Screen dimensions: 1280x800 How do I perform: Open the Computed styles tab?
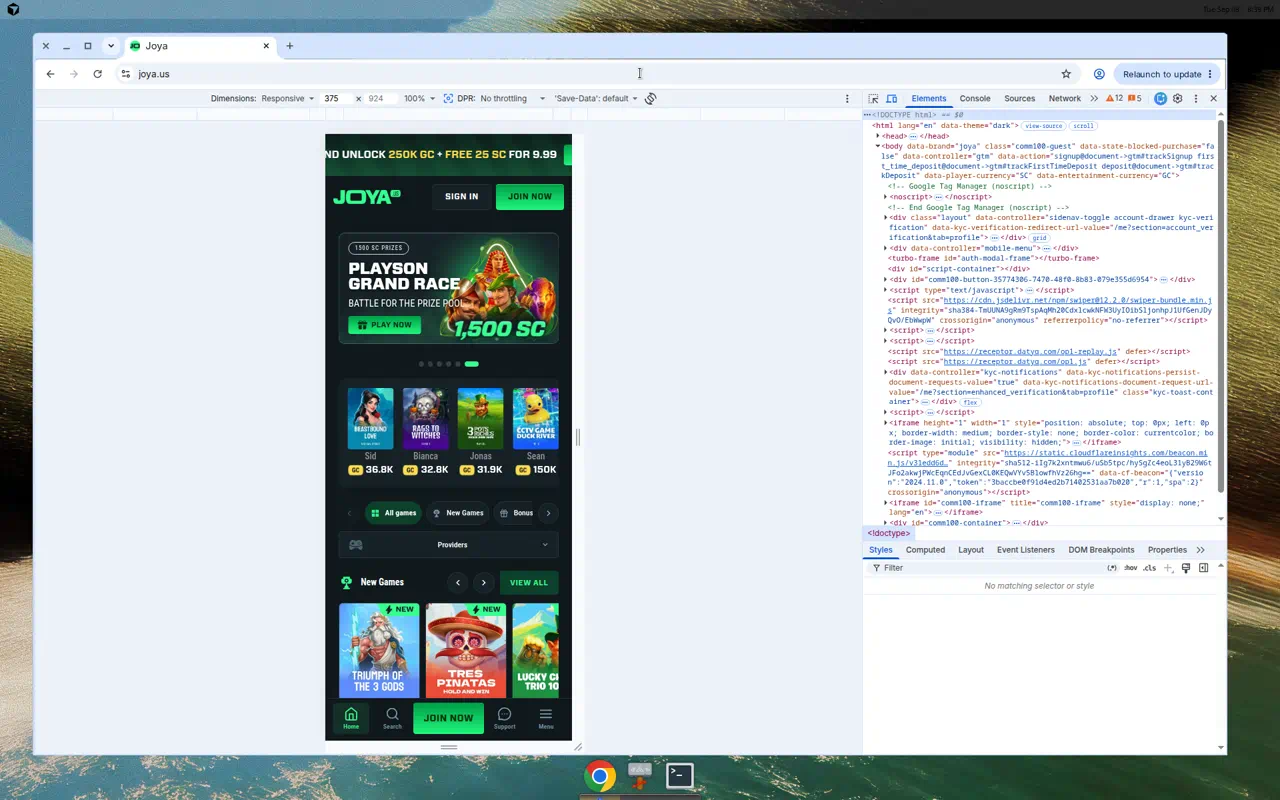[x=925, y=550]
